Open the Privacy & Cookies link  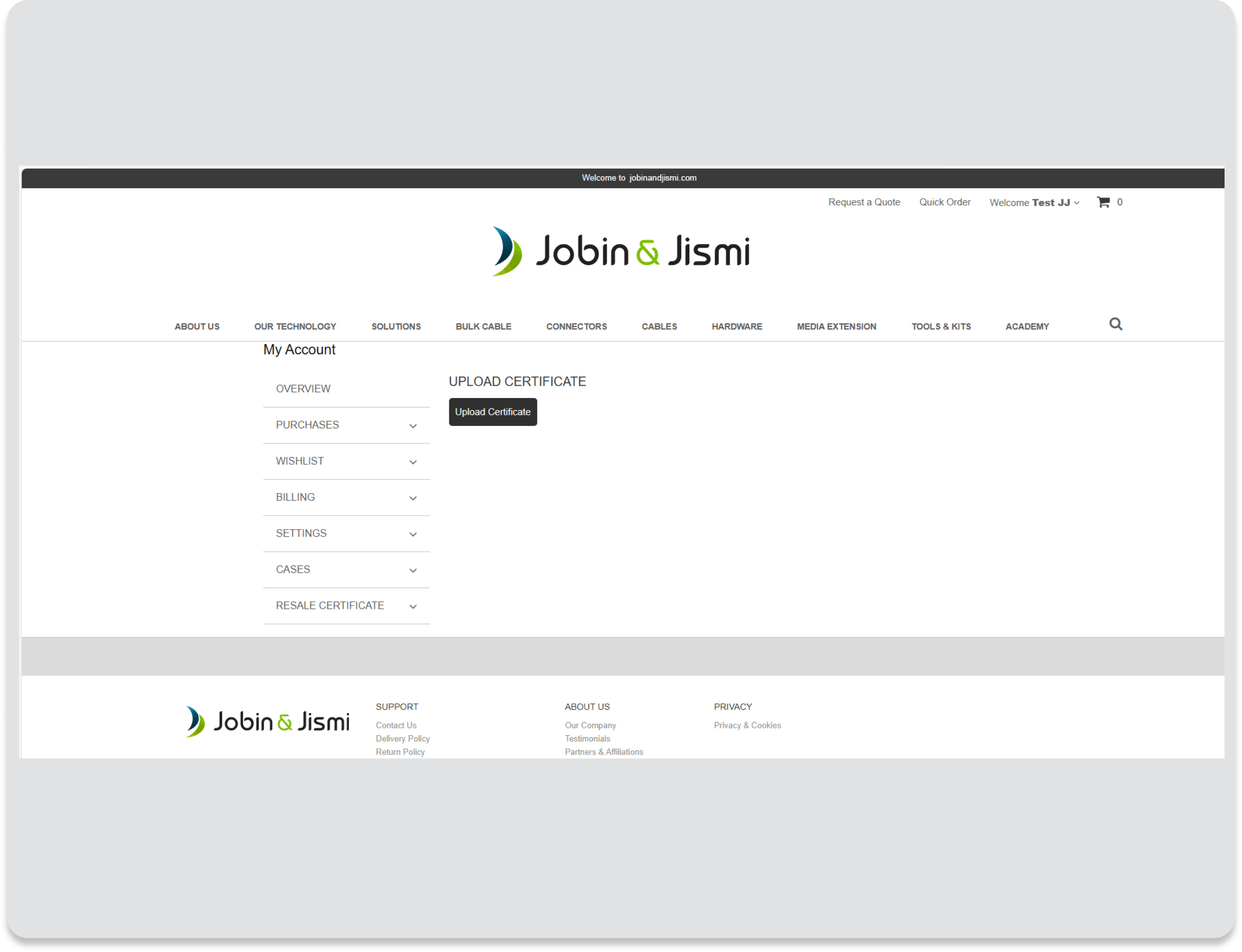[x=747, y=725]
